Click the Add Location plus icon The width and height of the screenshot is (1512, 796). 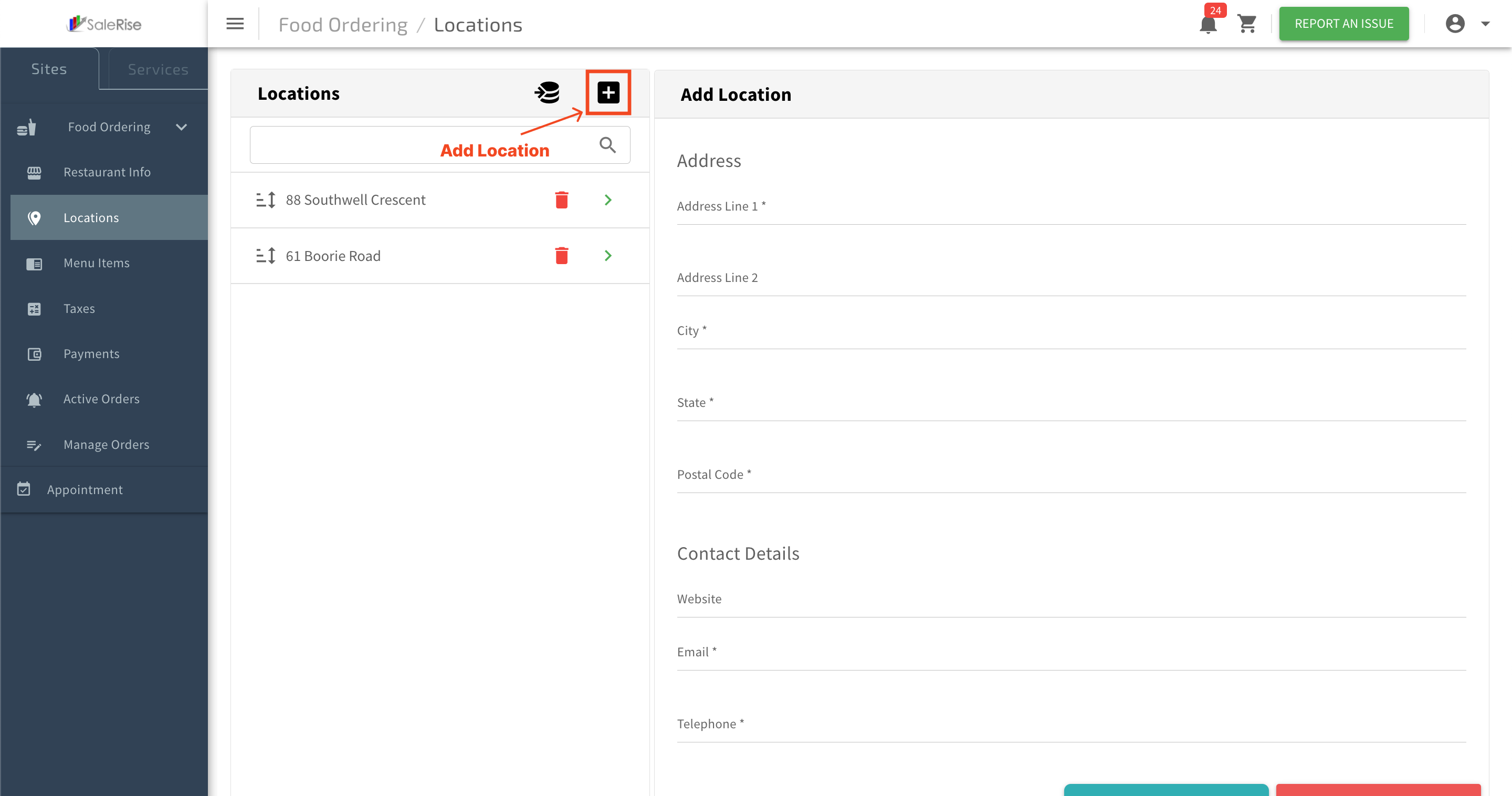pyautogui.click(x=608, y=93)
